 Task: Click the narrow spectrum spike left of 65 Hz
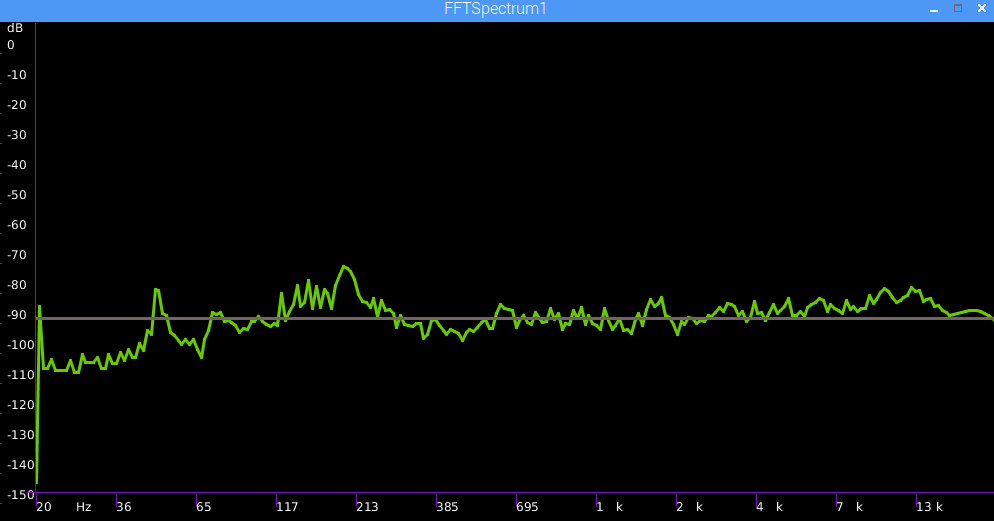[x=156, y=290]
